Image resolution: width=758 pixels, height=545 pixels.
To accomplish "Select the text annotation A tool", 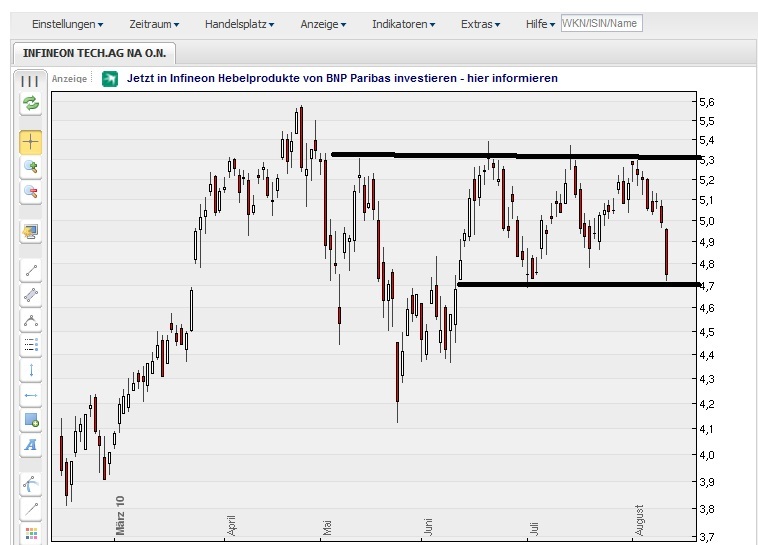I will (30, 445).
